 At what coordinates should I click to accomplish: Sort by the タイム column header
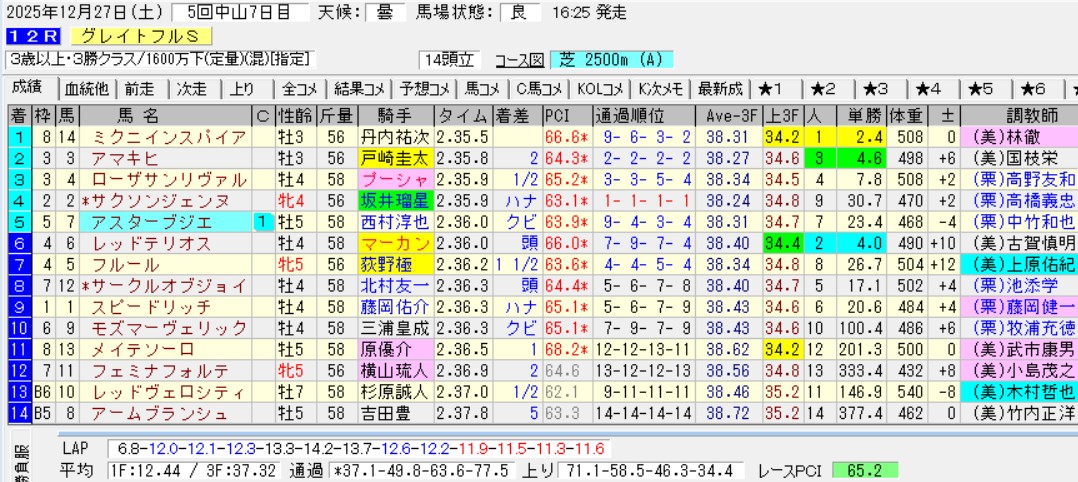[x=463, y=114]
